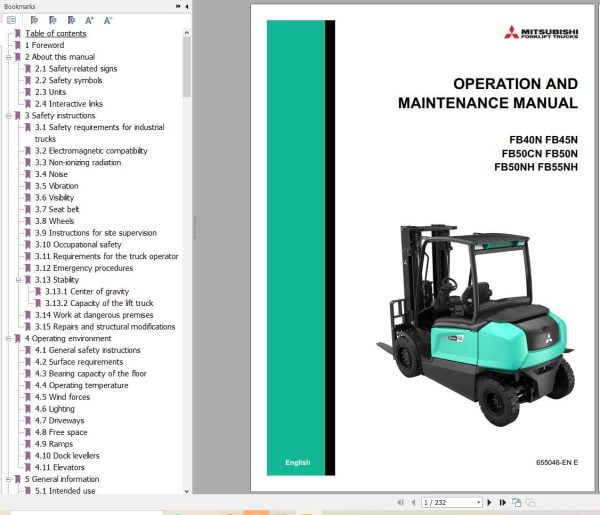600x515 pixels.
Task: Open bookmark '3.2 Electromagnetic compatibility'
Action: pos(91,151)
